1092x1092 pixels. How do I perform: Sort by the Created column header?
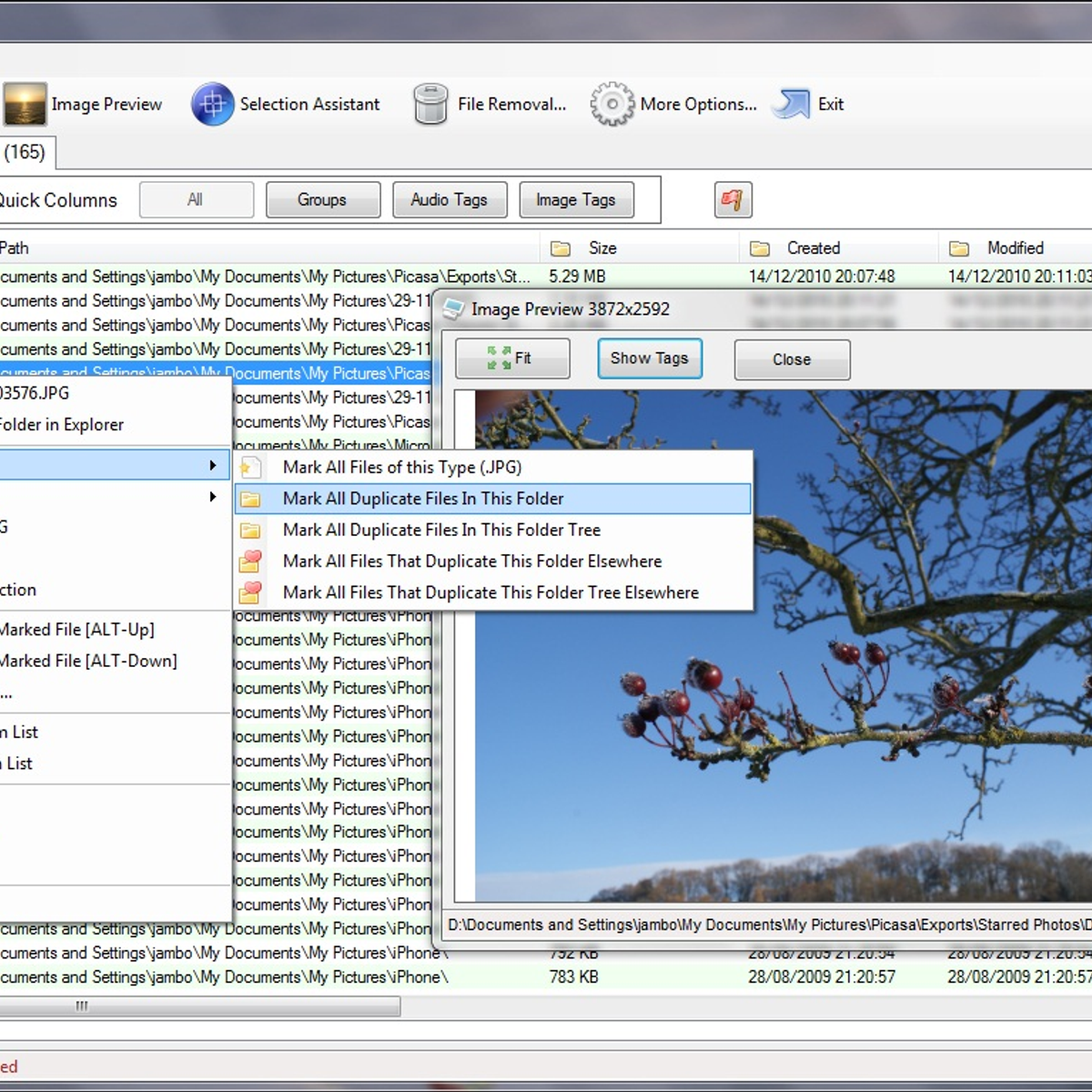tap(813, 248)
